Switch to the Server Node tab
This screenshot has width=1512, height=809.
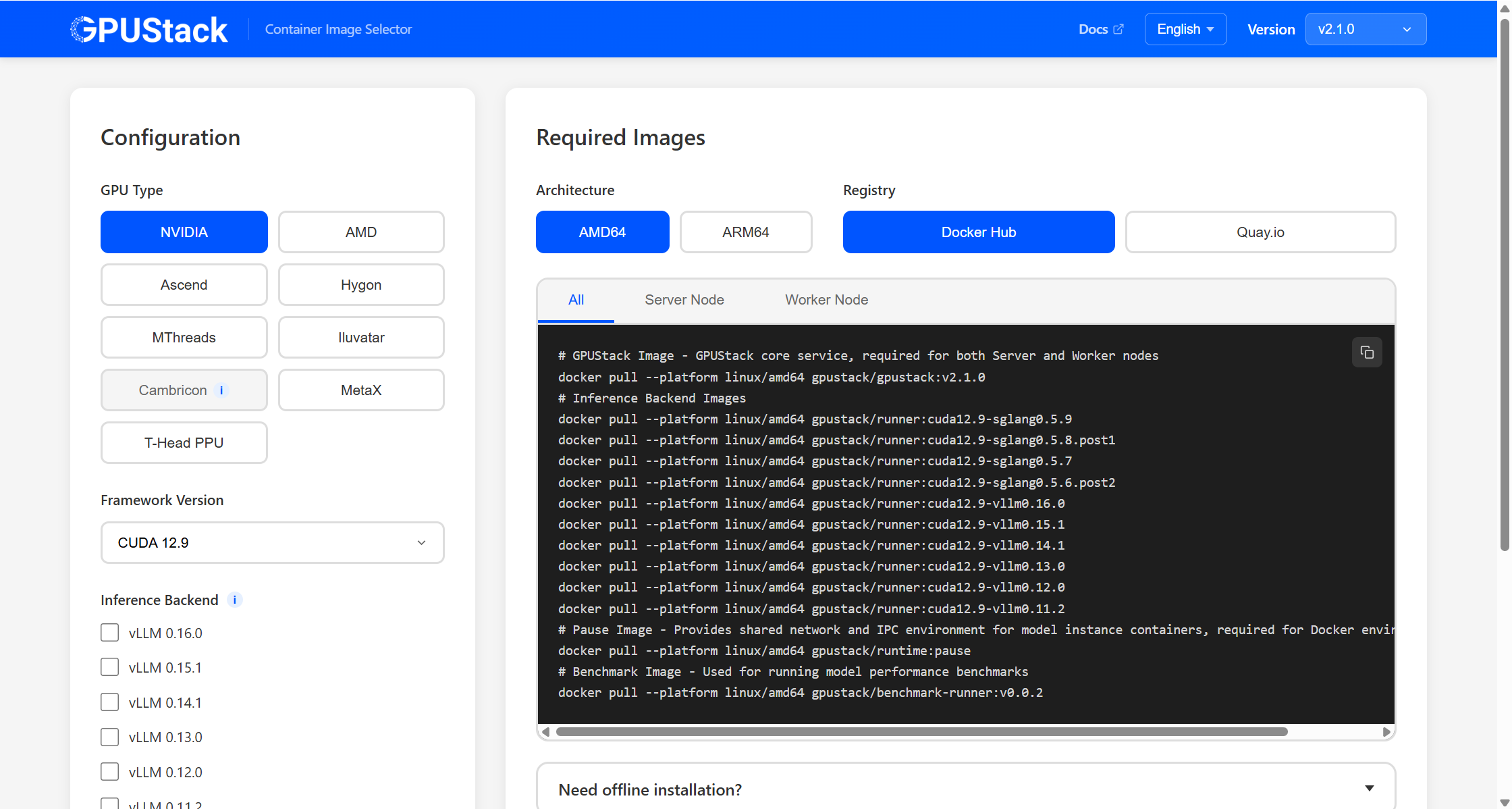pyautogui.click(x=684, y=300)
